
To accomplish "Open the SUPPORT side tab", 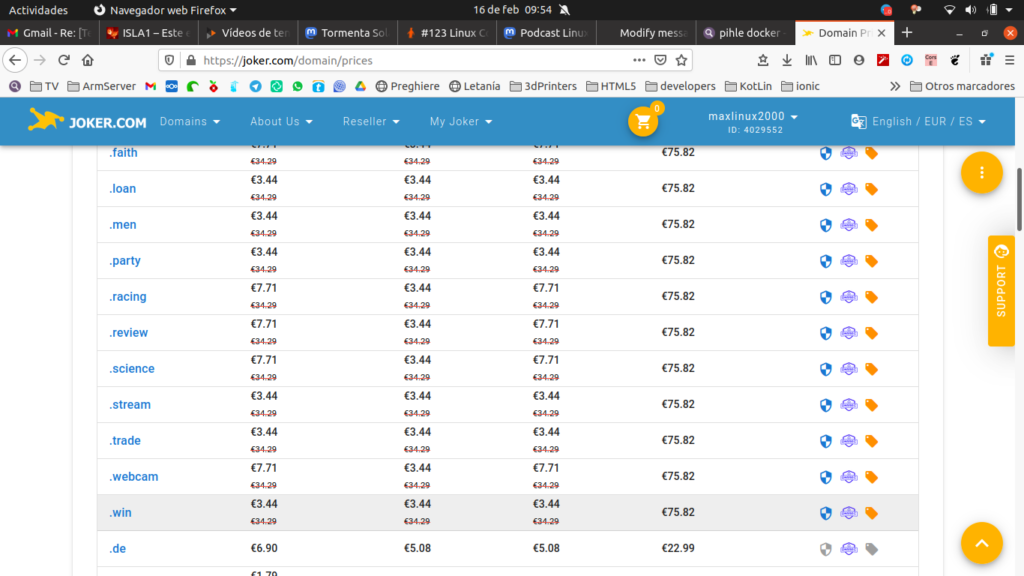I will coord(1001,290).
